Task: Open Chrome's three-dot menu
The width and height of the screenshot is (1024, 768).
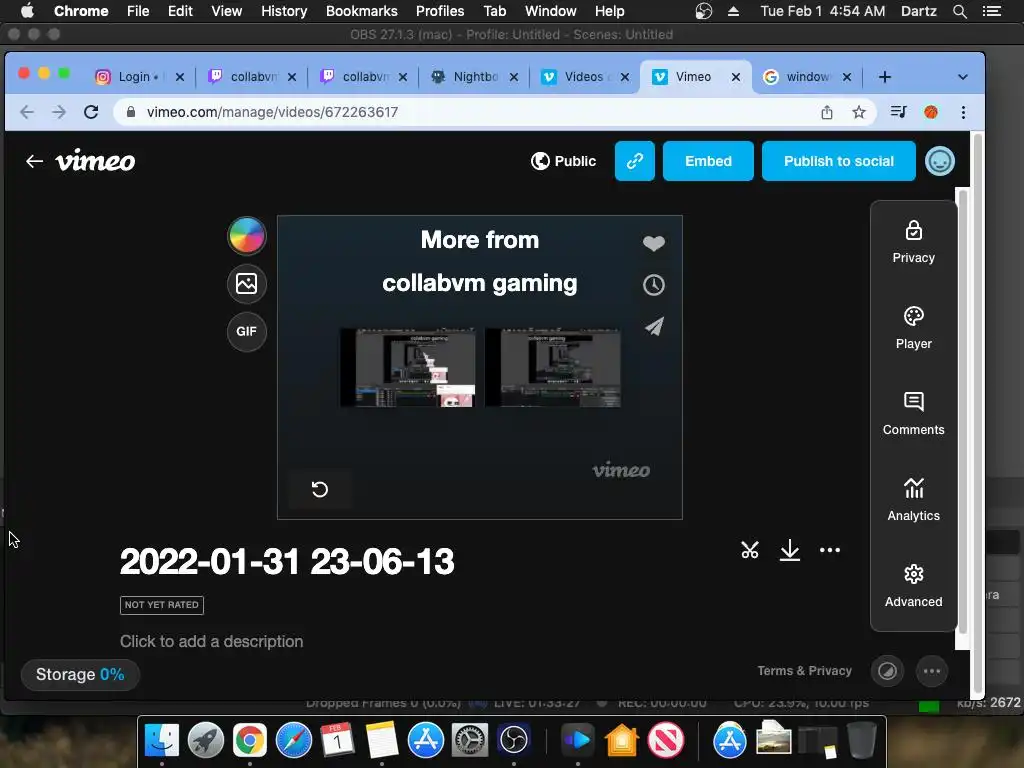Action: coord(963,112)
